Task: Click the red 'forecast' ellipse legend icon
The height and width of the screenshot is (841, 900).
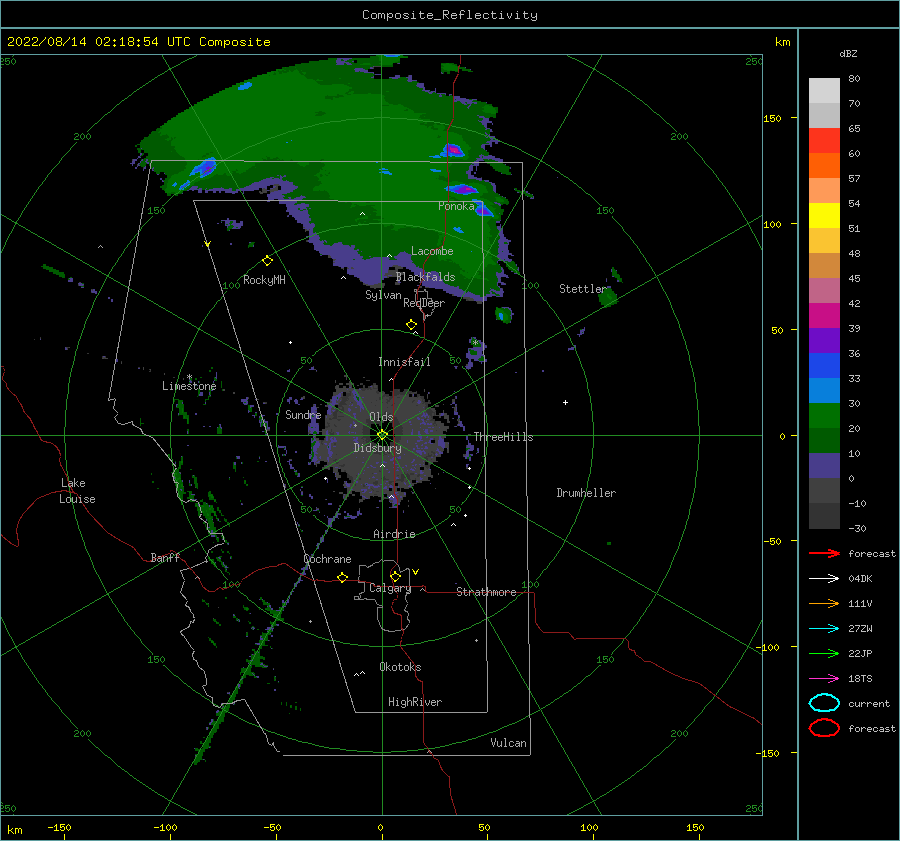Action: click(824, 728)
